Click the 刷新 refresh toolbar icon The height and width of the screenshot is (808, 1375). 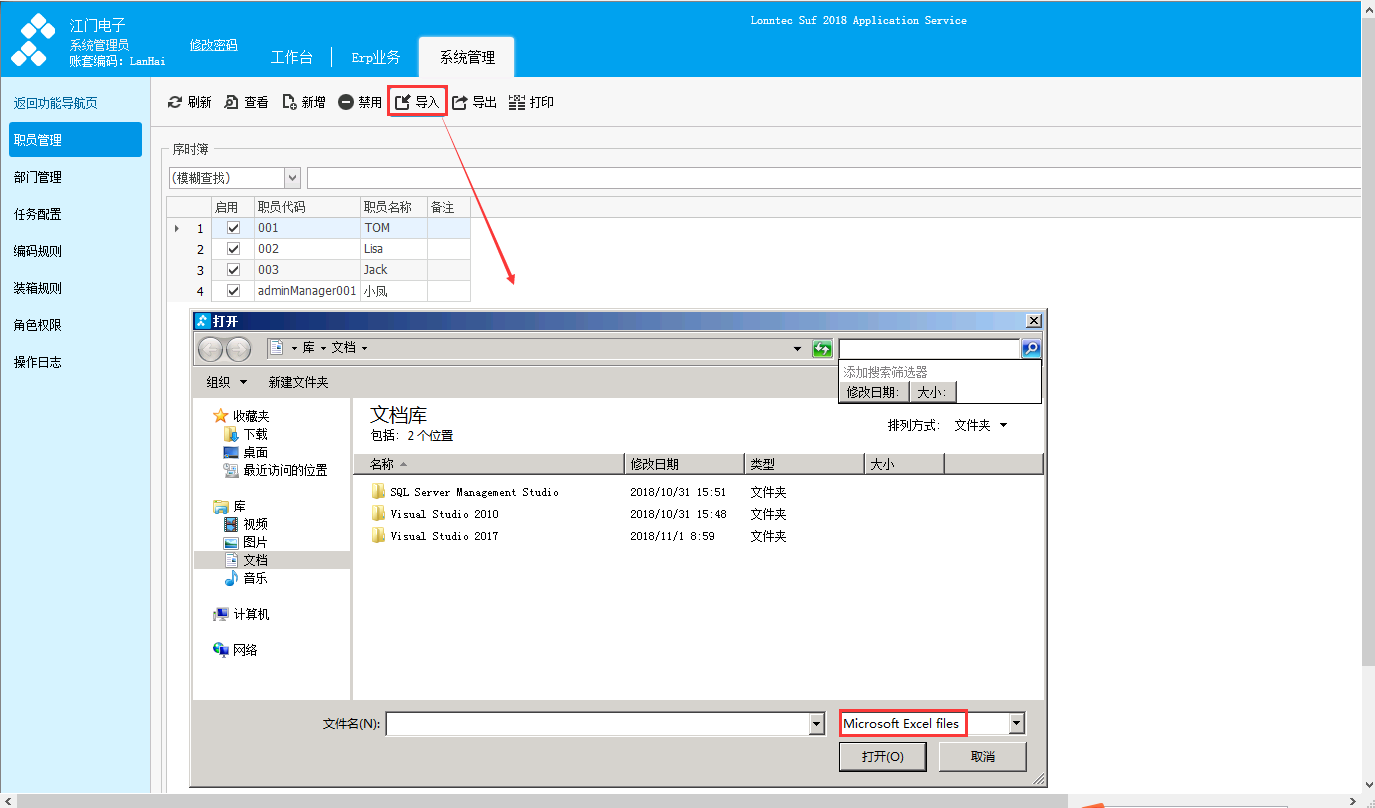coord(175,102)
